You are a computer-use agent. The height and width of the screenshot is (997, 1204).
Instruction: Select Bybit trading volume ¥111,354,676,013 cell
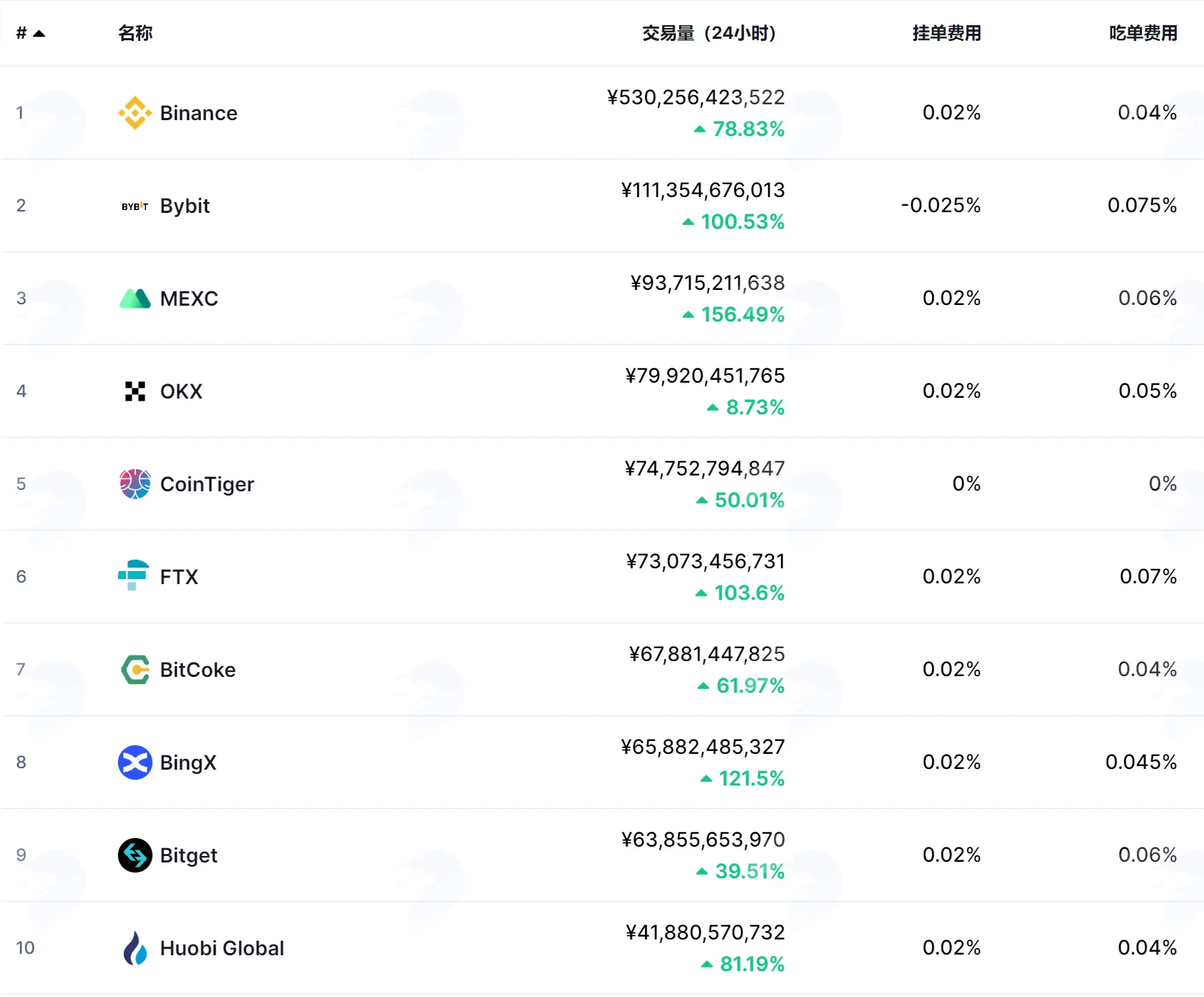point(703,190)
